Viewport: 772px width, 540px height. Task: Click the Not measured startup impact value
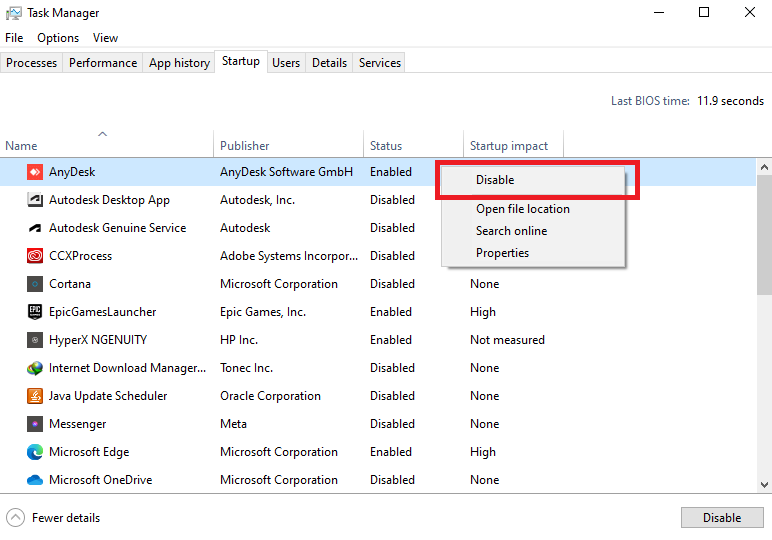tap(507, 340)
